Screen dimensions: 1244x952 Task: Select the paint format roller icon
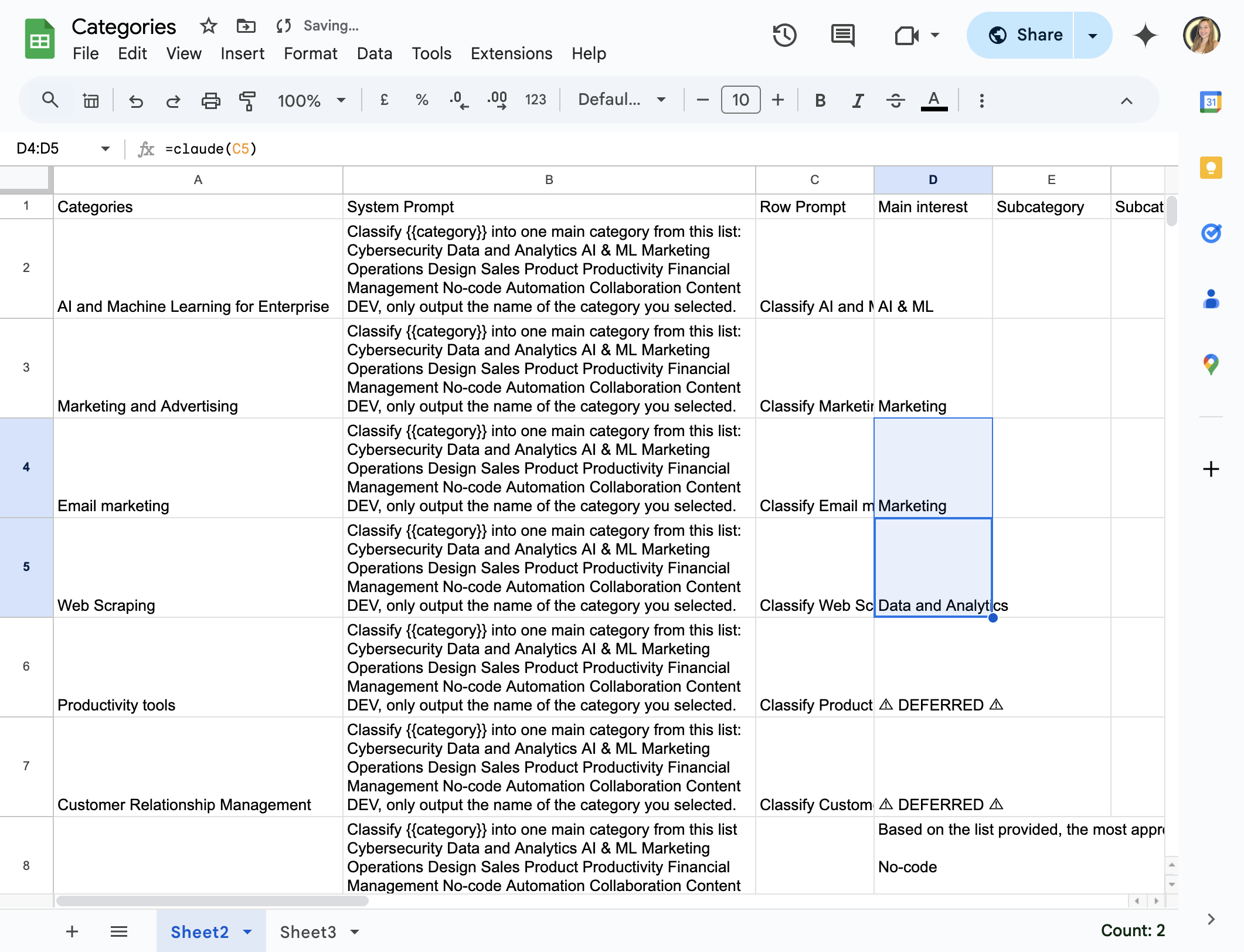point(247,101)
